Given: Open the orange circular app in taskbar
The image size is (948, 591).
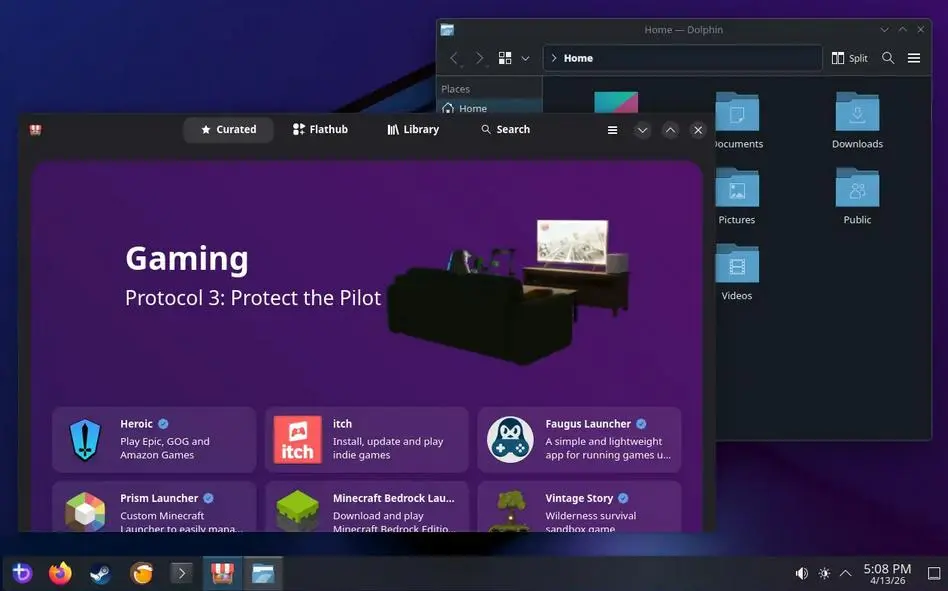Looking at the screenshot, I should point(141,573).
